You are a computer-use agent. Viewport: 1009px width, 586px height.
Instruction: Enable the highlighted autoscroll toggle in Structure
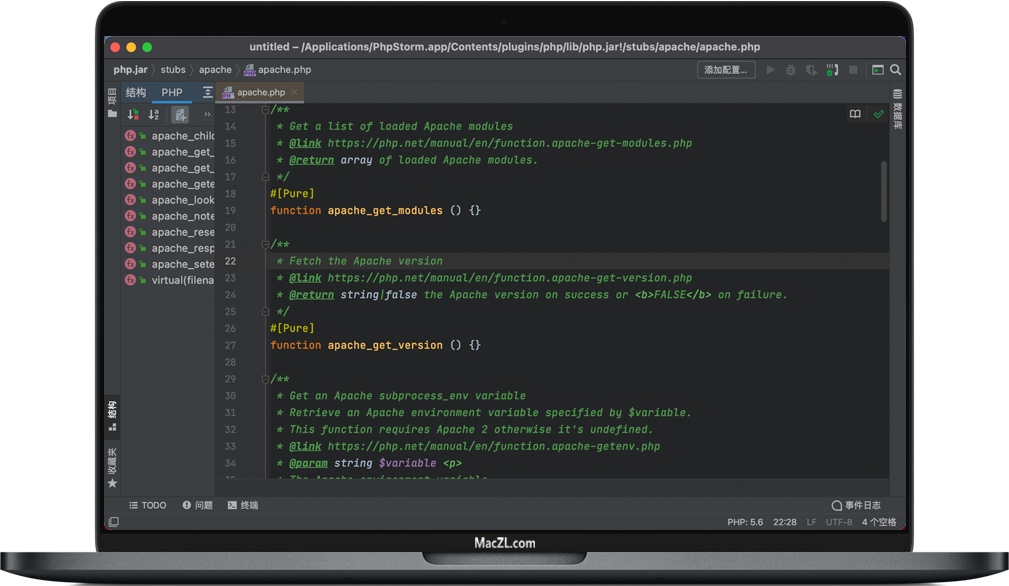tap(180, 115)
